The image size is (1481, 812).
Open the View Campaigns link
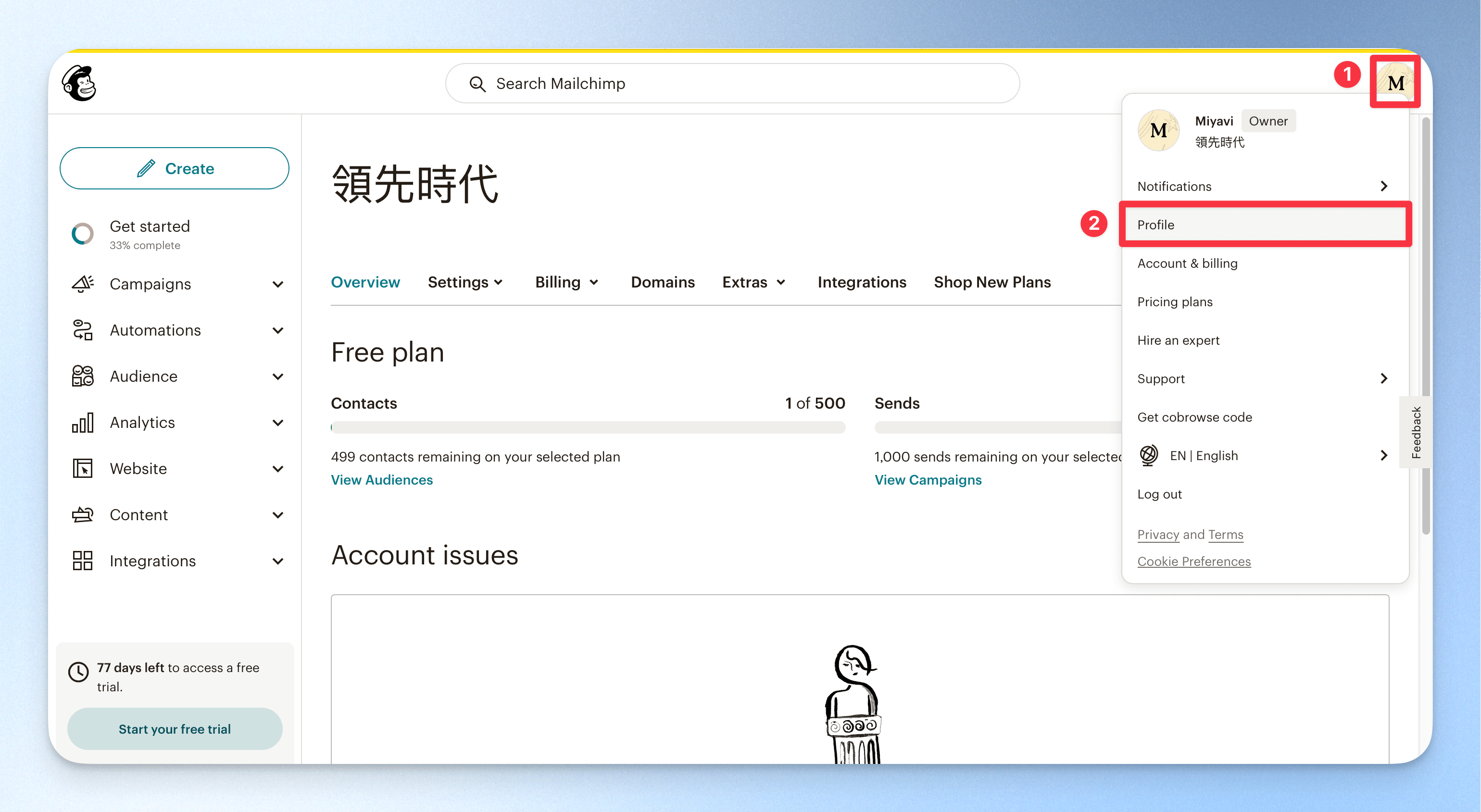(x=928, y=480)
